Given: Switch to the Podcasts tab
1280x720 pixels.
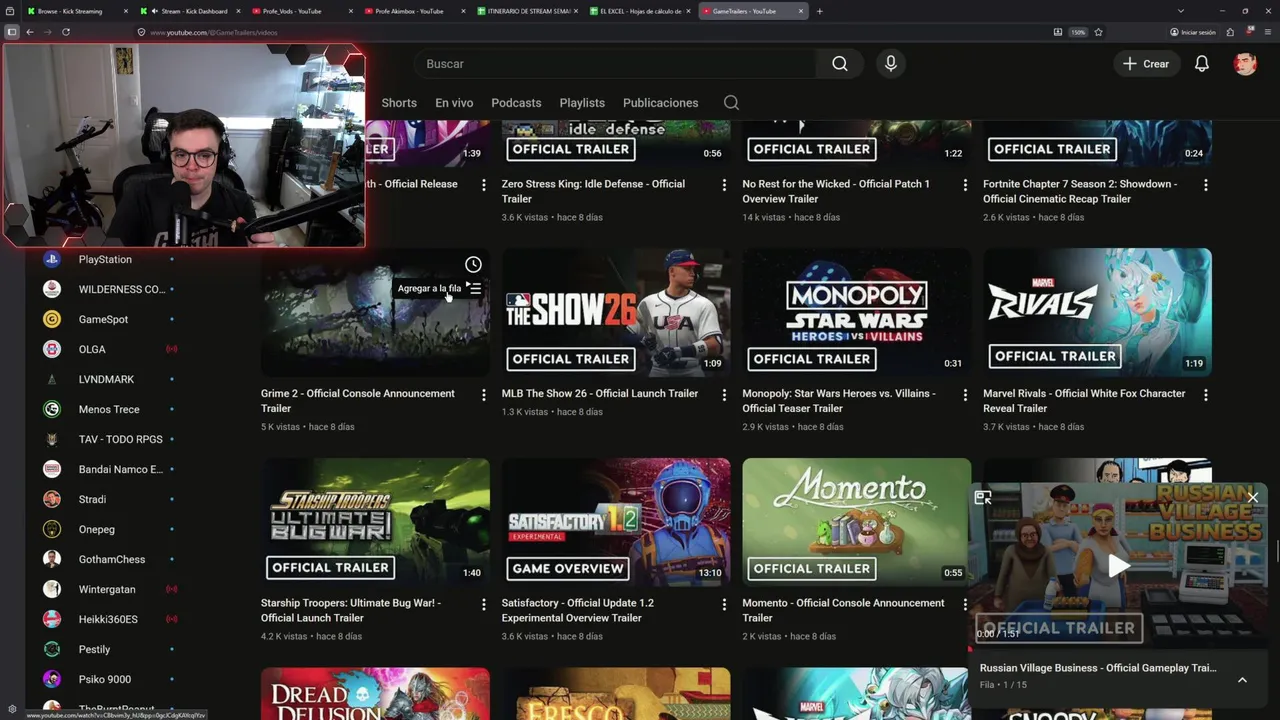Looking at the screenshot, I should click(516, 103).
